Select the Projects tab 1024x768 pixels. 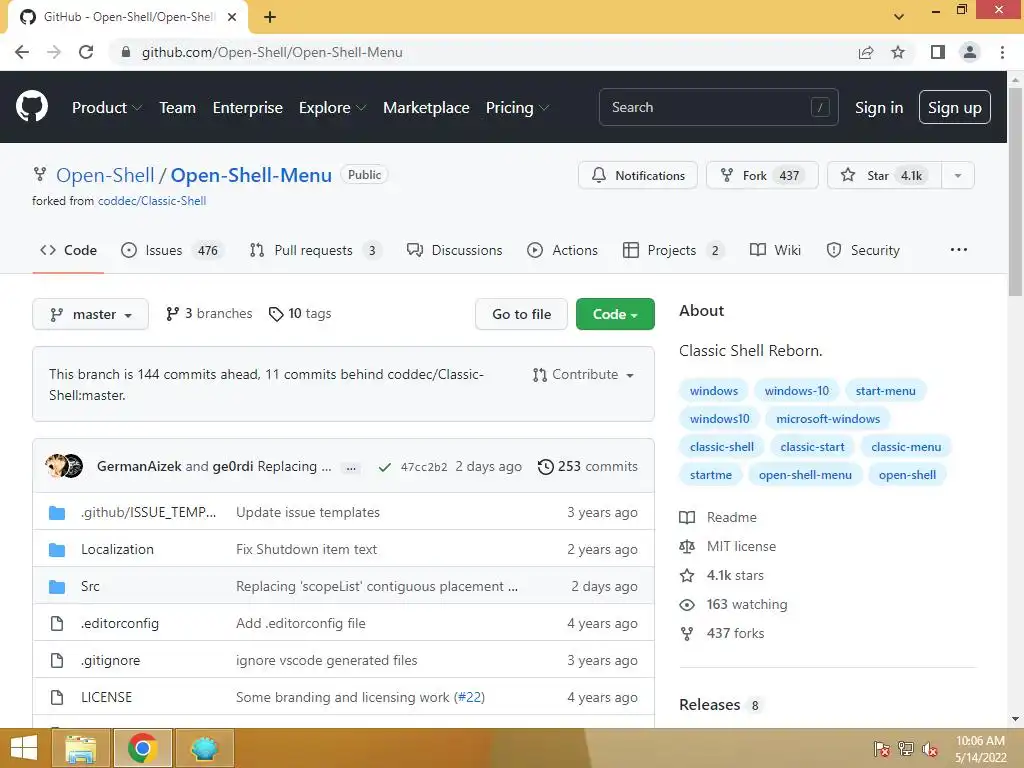674,250
